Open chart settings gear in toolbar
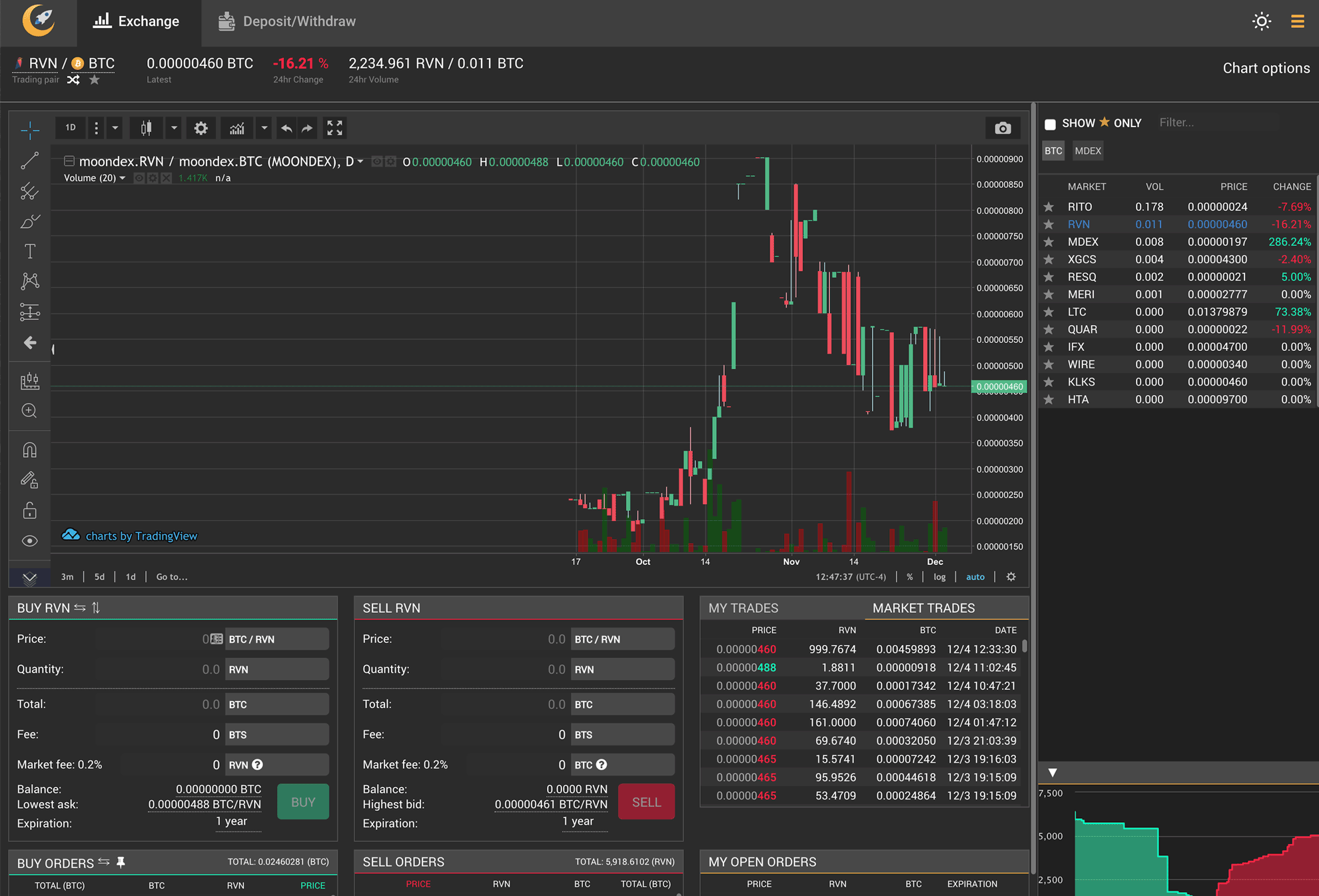The width and height of the screenshot is (1319, 896). coord(201,128)
